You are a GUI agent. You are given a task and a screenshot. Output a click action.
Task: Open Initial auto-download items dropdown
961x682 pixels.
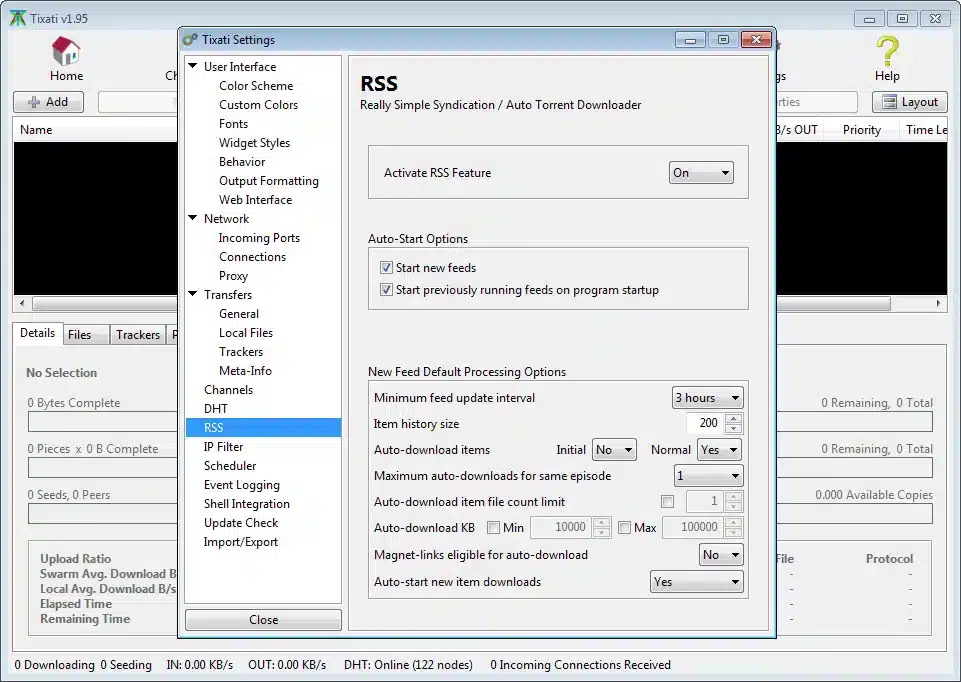click(x=614, y=450)
